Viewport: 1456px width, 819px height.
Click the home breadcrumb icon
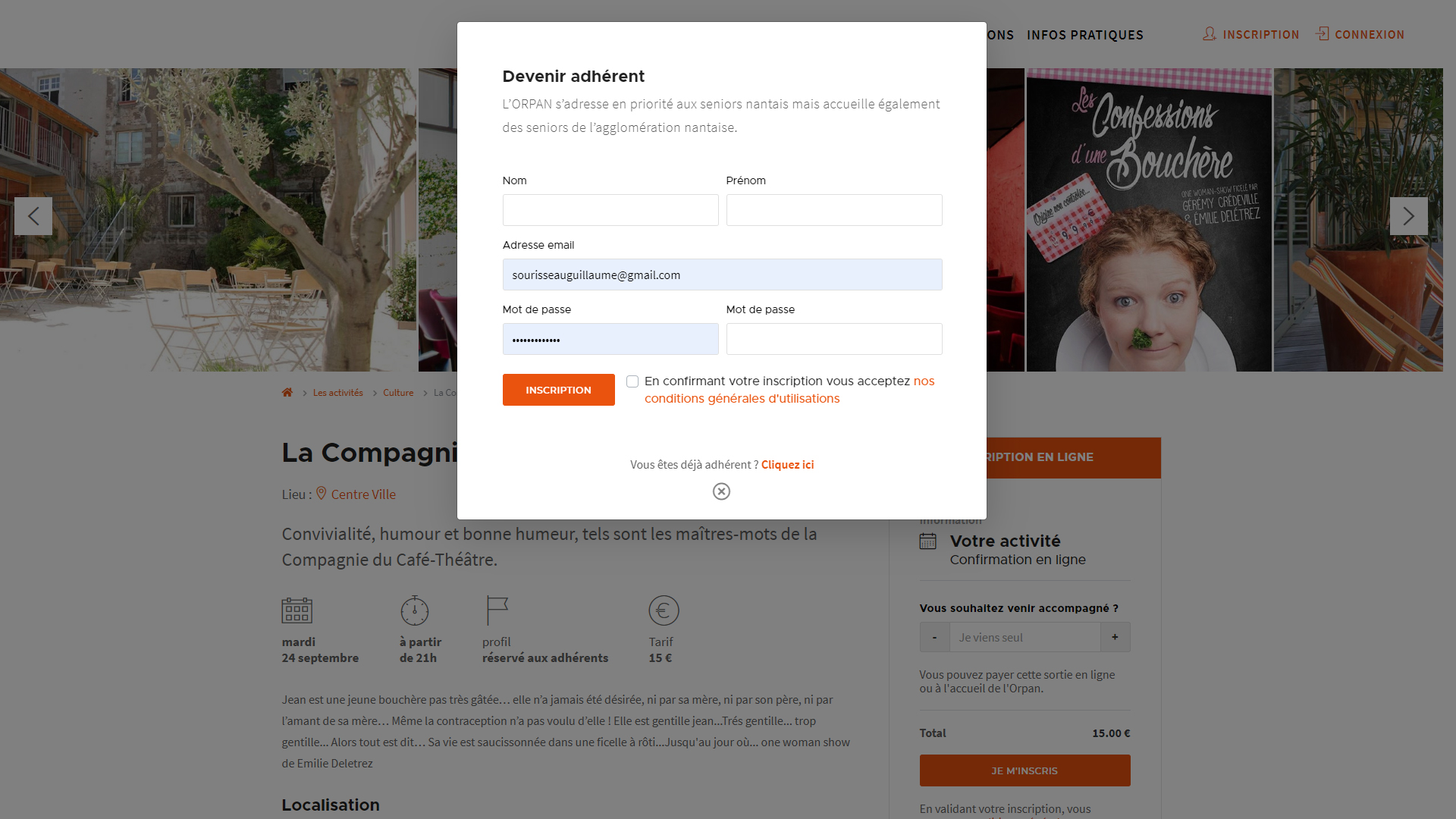point(287,393)
